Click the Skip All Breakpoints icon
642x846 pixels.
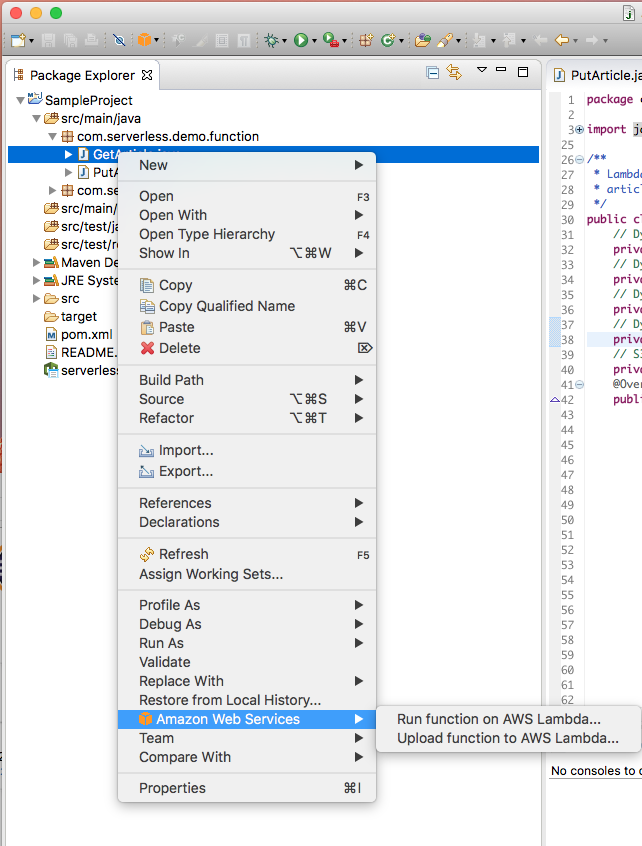point(119,40)
